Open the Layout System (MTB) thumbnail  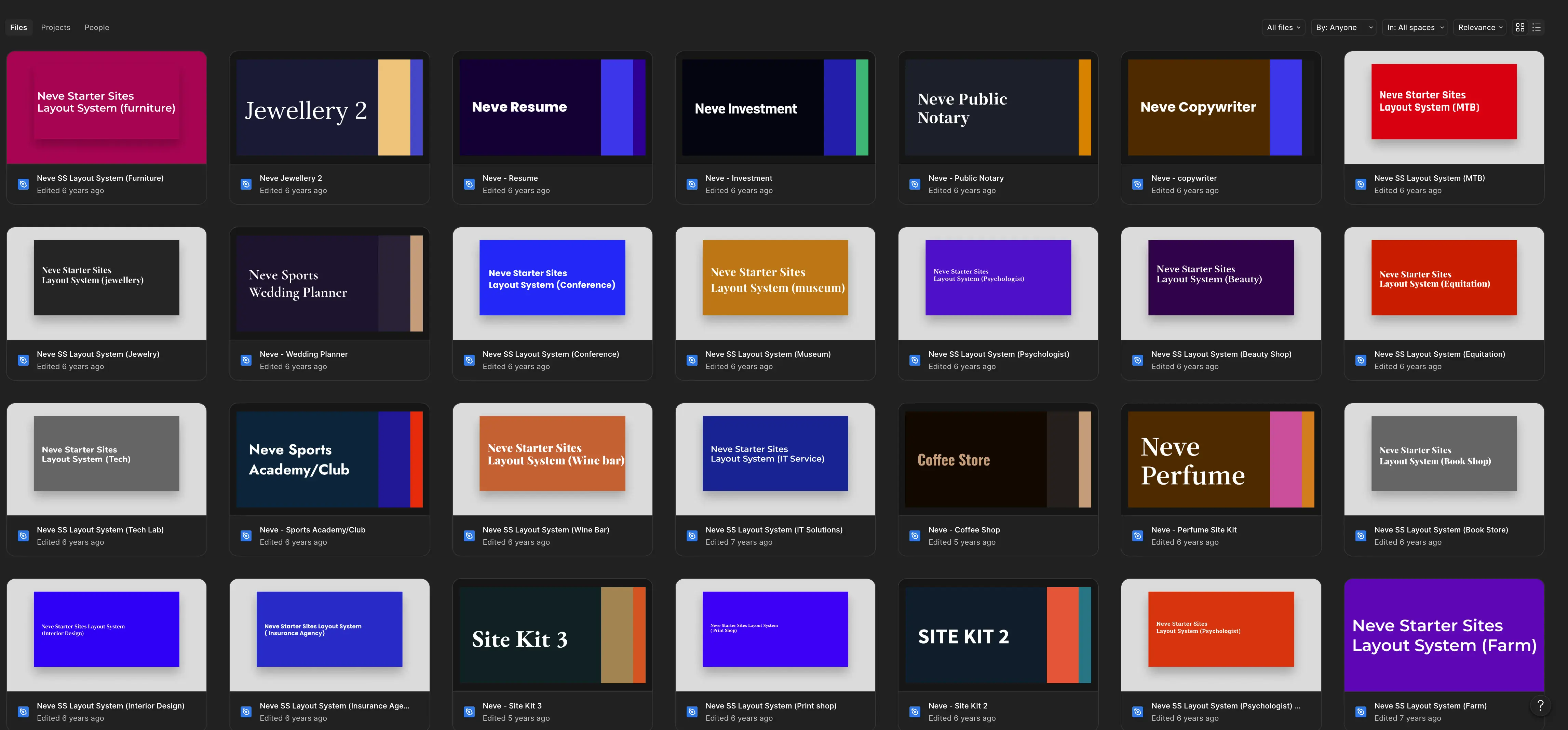coord(1444,107)
